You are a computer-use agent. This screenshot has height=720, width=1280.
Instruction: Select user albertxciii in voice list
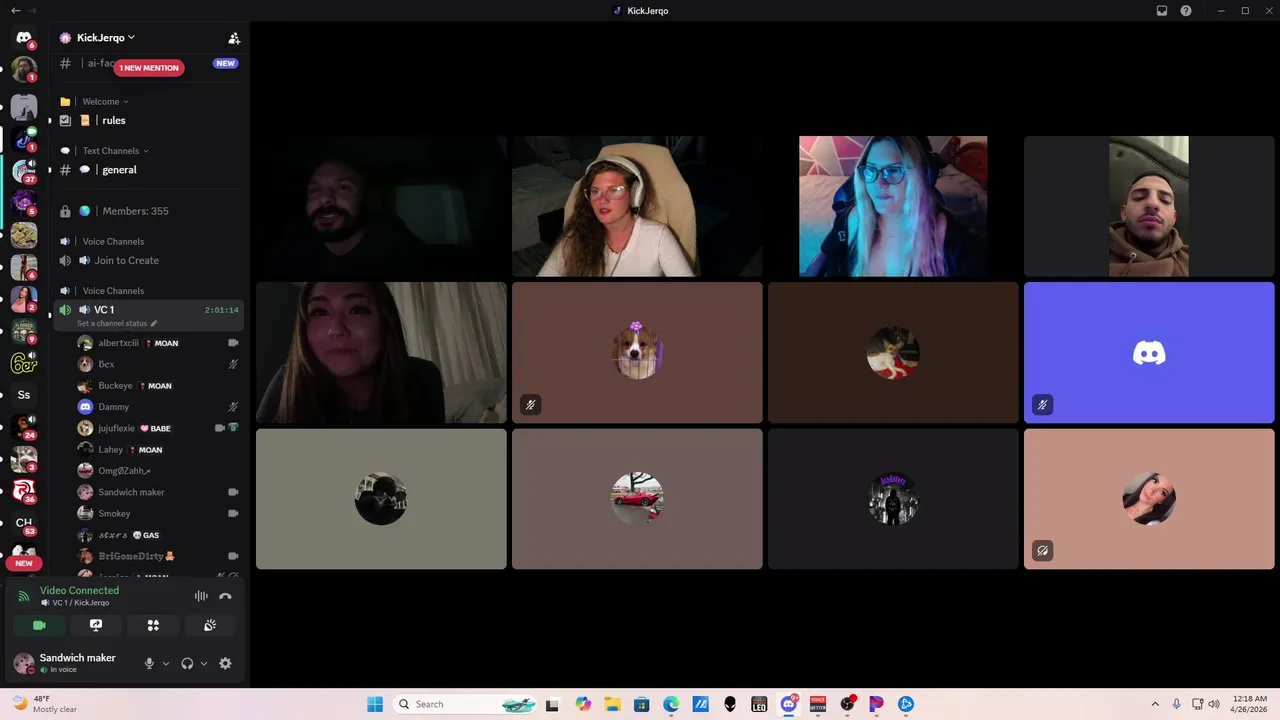tap(158, 343)
